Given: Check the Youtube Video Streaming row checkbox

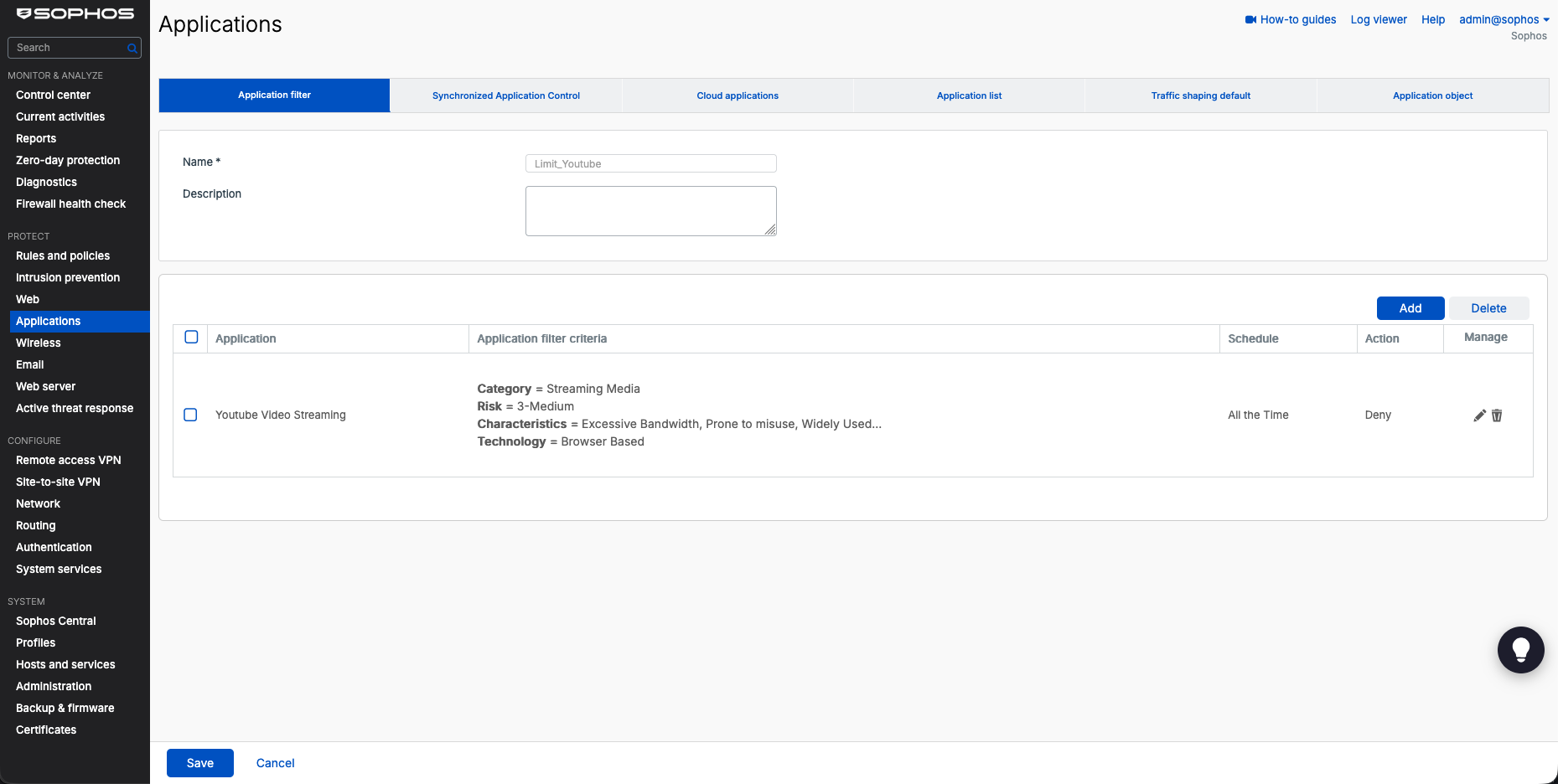Looking at the screenshot, I should point(190,415).
